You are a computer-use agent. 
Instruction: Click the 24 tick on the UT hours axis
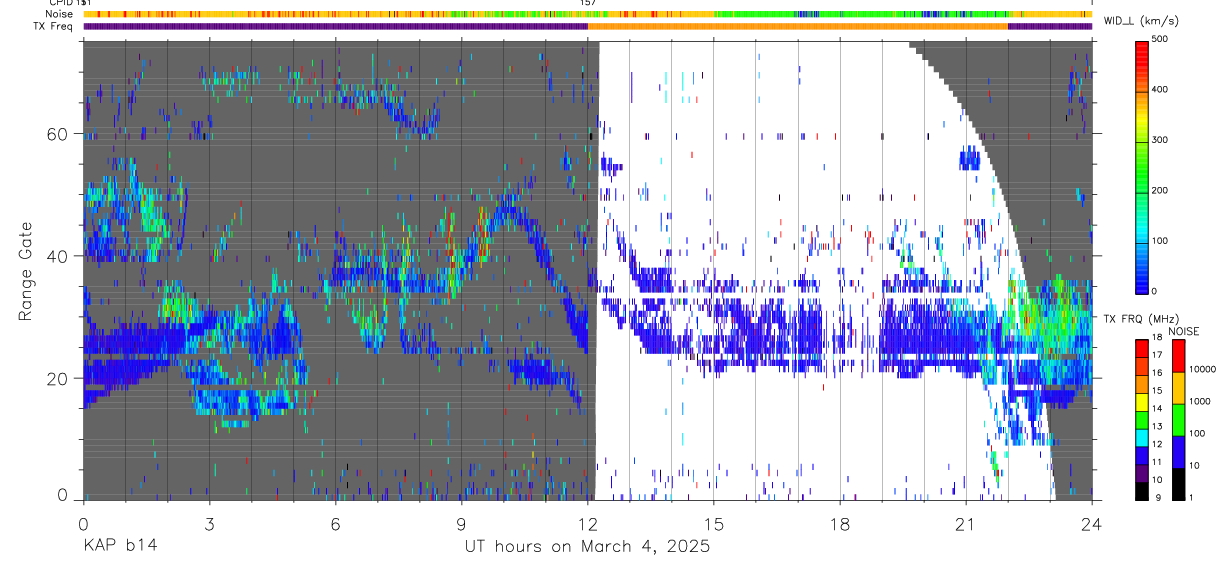[x=1092, y=523]
